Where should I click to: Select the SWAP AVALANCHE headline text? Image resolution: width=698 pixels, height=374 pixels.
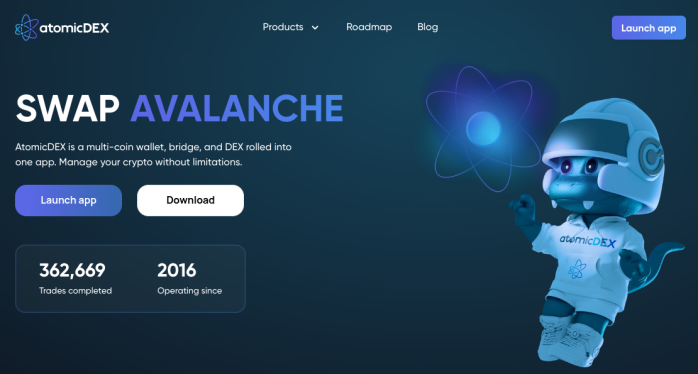(179, 108)
